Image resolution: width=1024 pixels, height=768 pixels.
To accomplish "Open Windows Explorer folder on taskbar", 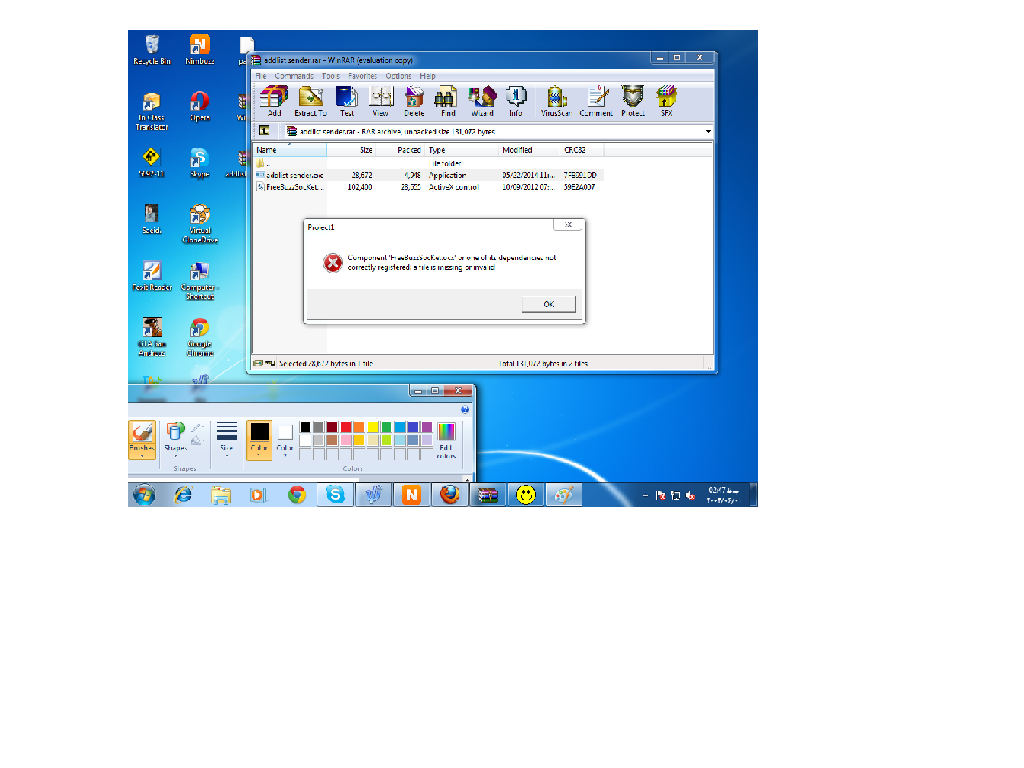I will pos(221,495).
